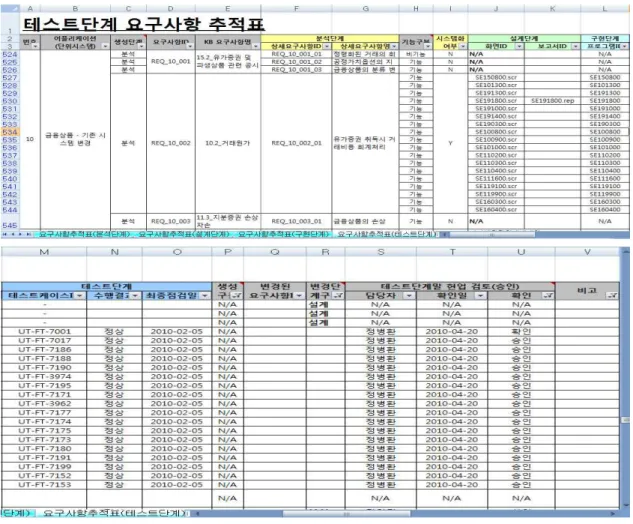Screen dimensions: 633x524
Task: Click the lower sheet horizontal scrollbar thumb
Action: (x=347, y=514)
